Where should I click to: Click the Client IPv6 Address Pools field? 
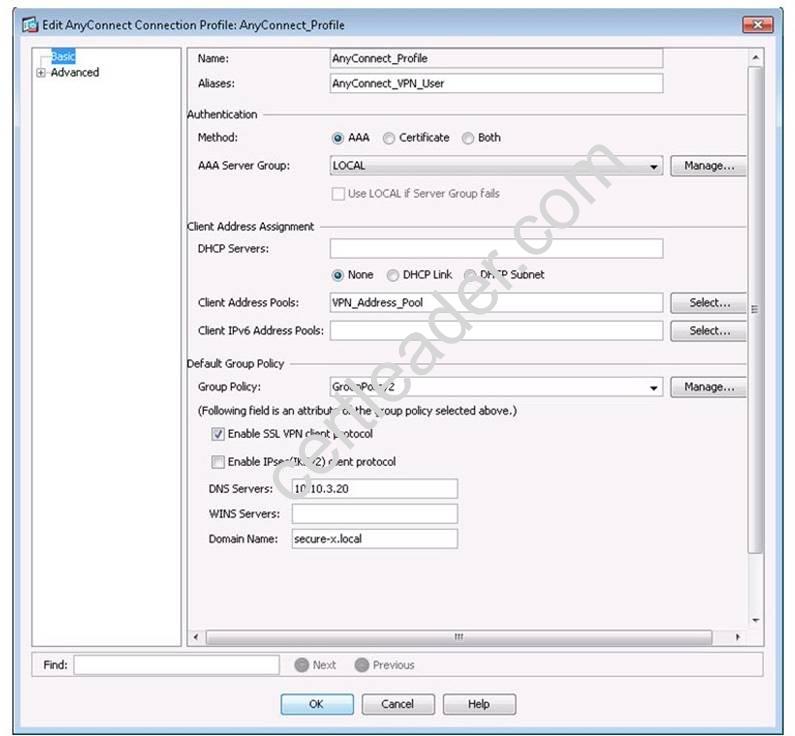click(496, 330)
